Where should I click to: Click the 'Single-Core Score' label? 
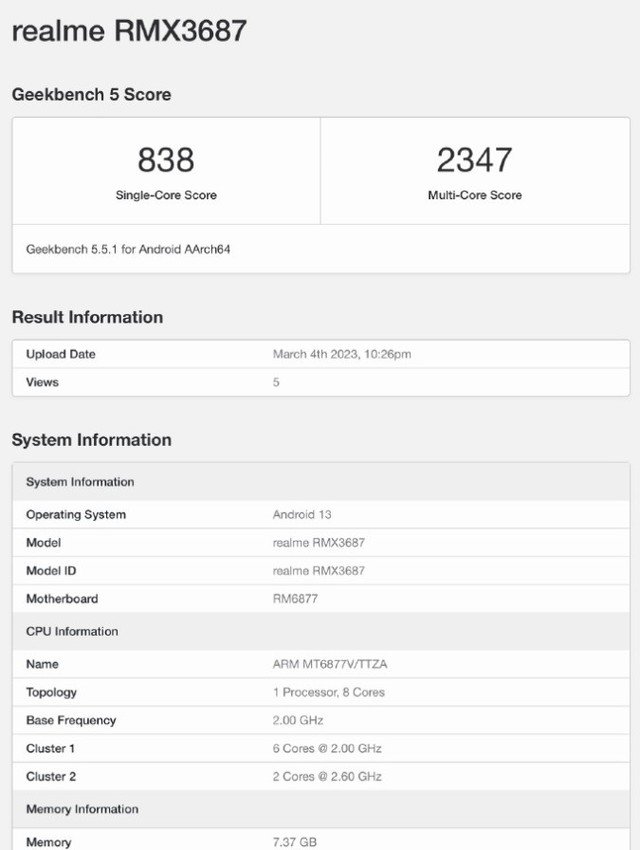[166, 195]
